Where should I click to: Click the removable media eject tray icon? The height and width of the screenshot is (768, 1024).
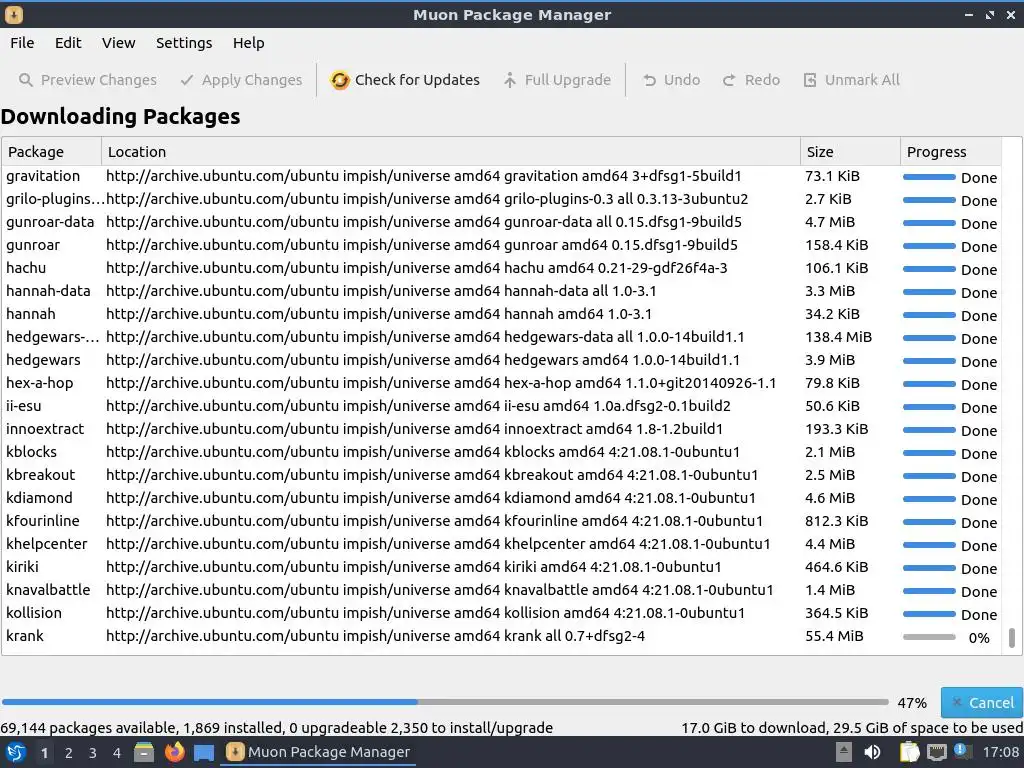844,752
